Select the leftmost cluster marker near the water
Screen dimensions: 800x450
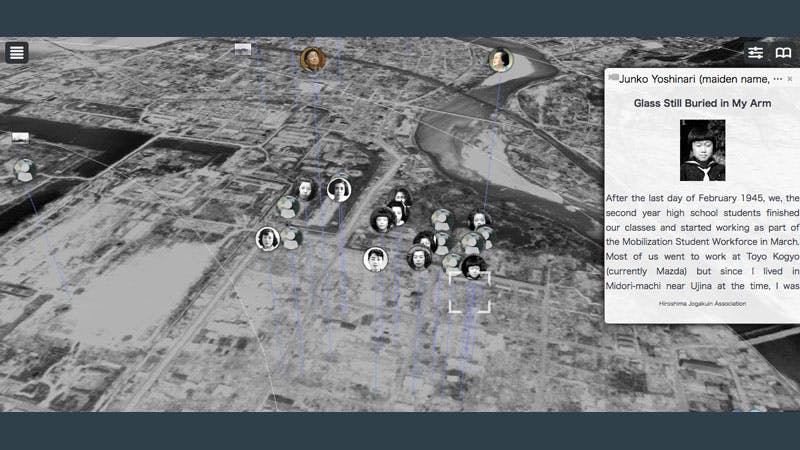click(25, 171)
